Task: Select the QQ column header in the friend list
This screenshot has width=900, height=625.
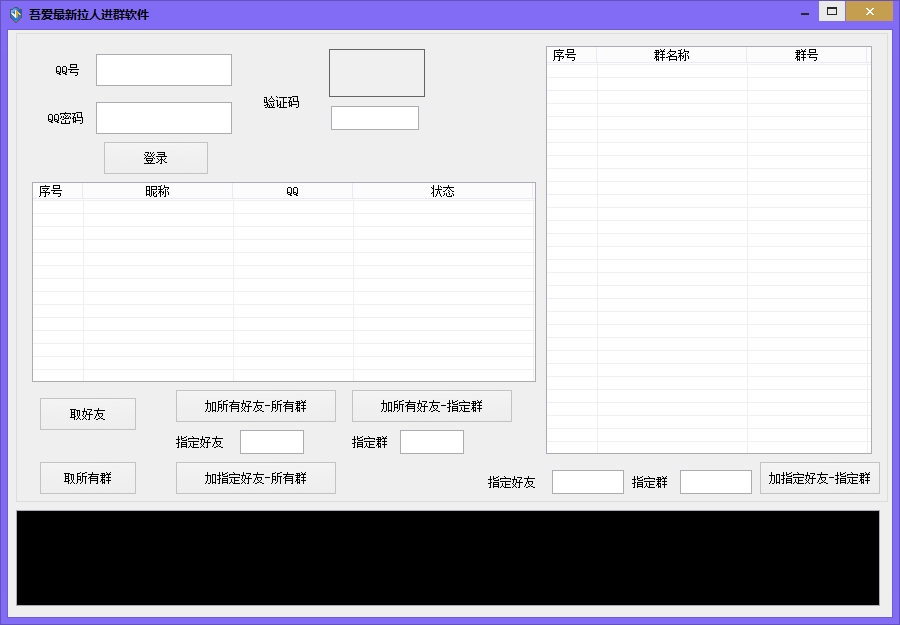Action: click(293, 191)
